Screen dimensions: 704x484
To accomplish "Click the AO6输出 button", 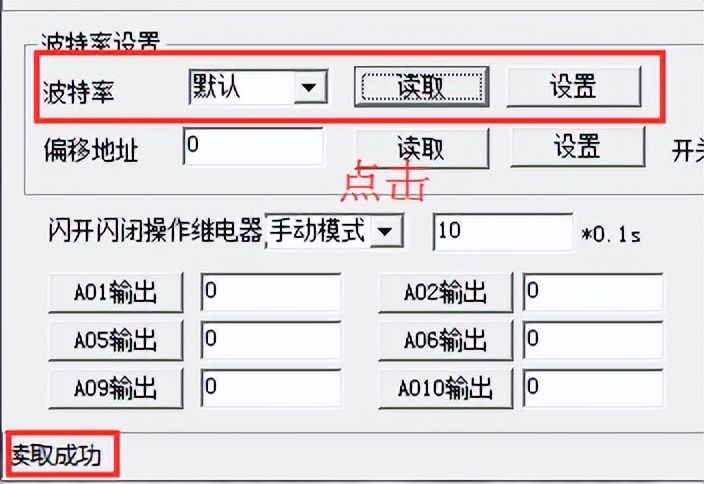I will coord(445,340).
